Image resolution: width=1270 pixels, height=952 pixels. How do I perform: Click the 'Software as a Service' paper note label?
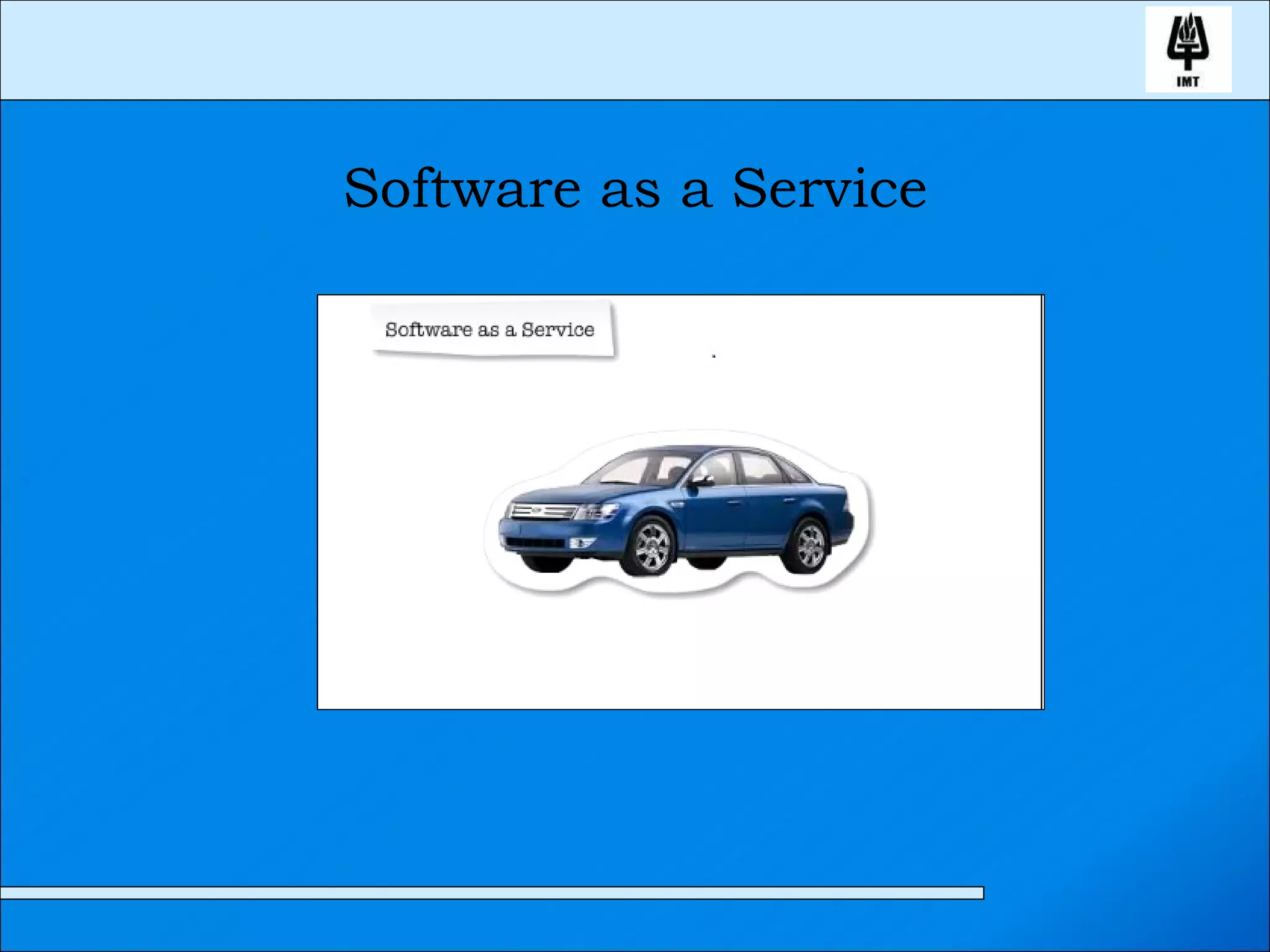(x=490, y=329)
